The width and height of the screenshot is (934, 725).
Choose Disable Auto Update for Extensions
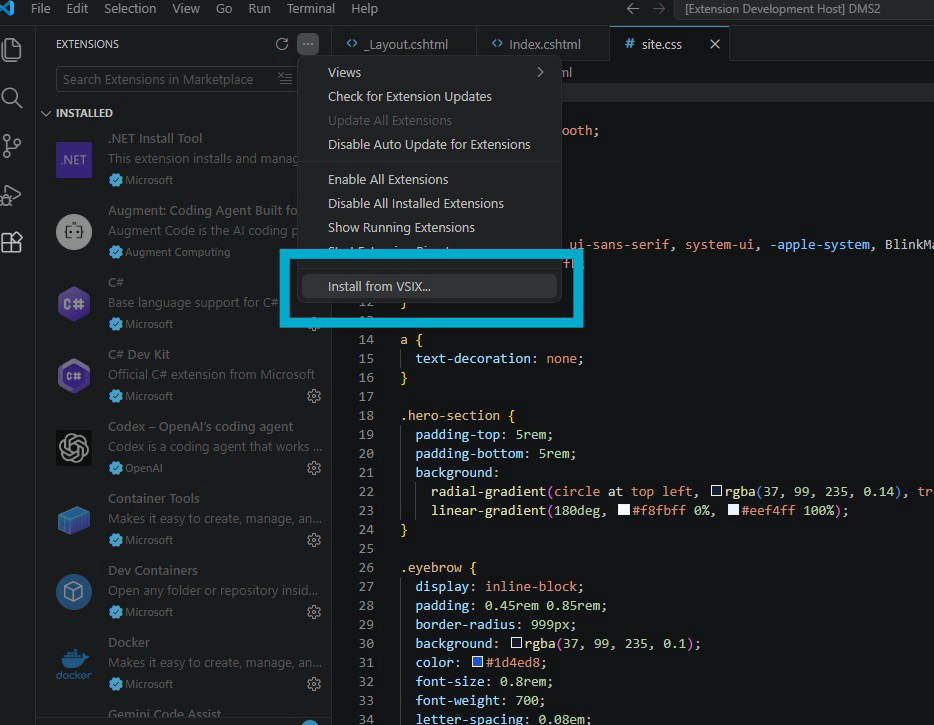coord(429,145)
